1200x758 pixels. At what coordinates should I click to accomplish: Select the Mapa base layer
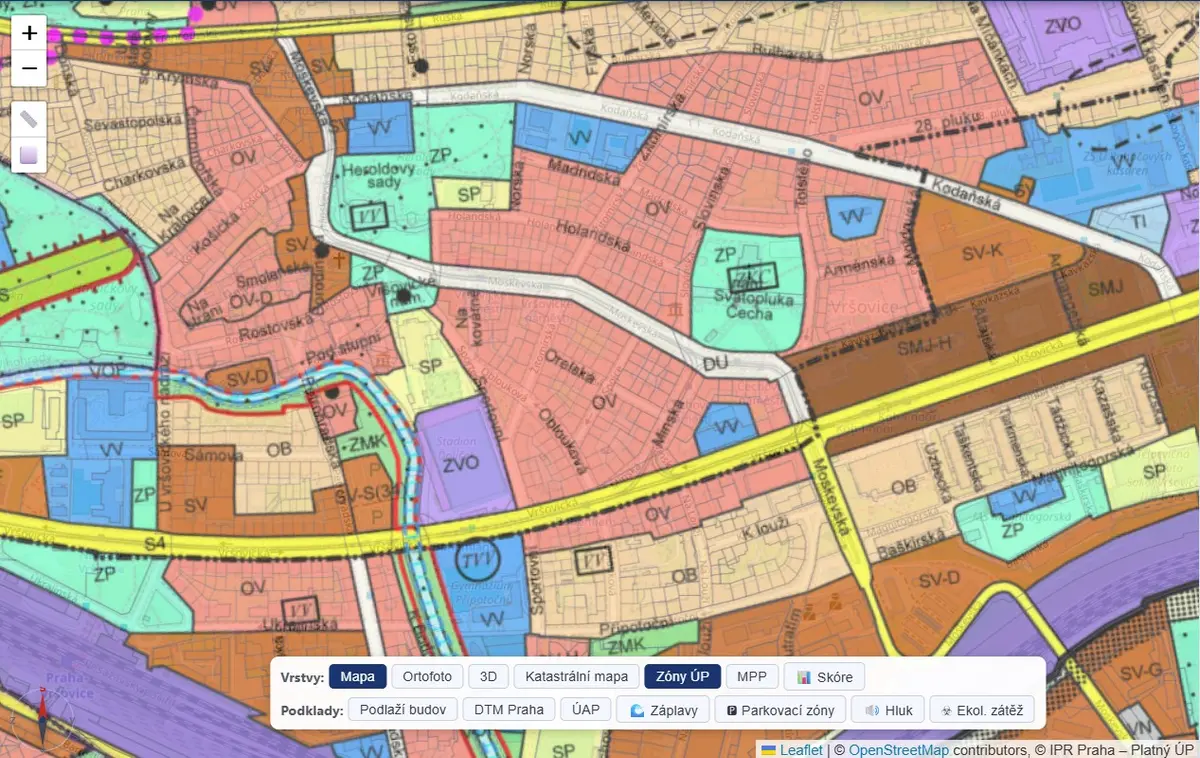pos(357,677)
